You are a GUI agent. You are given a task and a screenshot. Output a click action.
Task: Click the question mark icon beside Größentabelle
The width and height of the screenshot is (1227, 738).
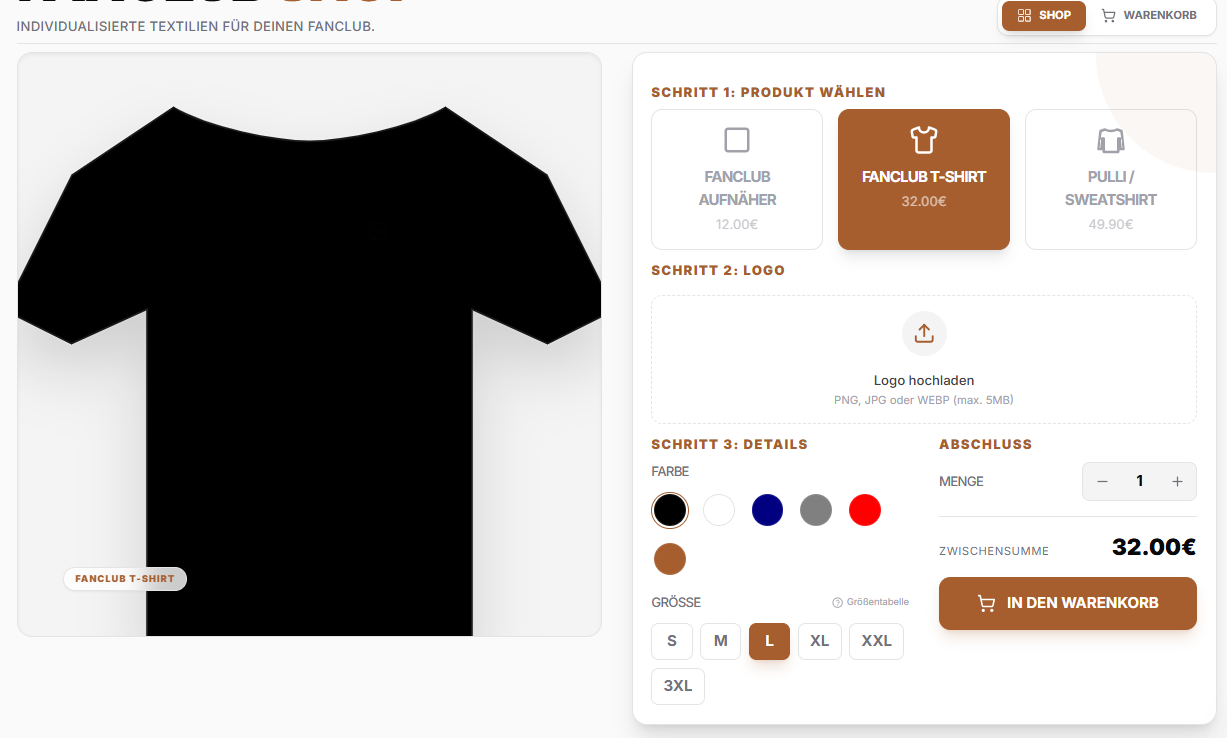838,602
